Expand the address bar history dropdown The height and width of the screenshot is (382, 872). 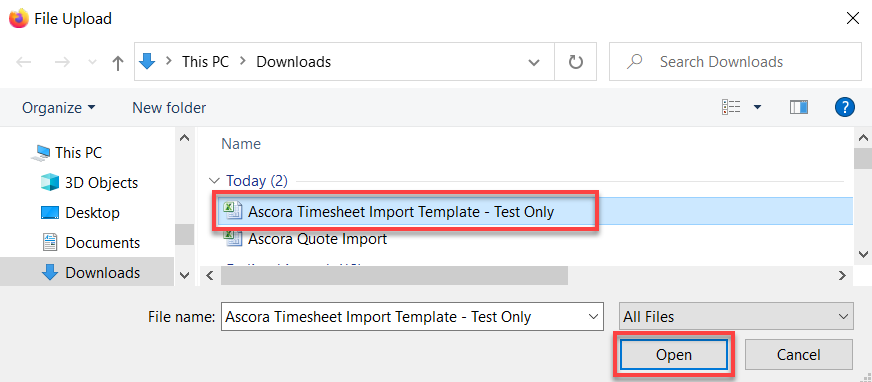533,62
